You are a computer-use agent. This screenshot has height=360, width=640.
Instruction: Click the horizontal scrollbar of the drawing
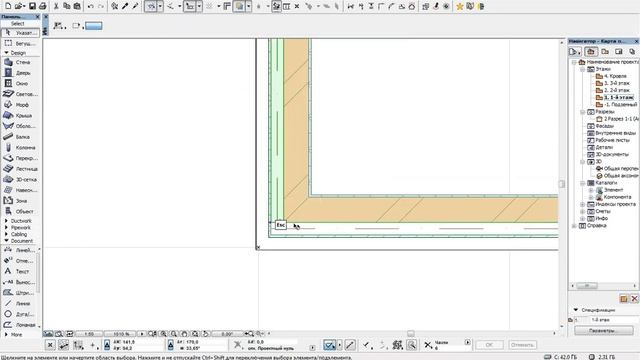411,333
